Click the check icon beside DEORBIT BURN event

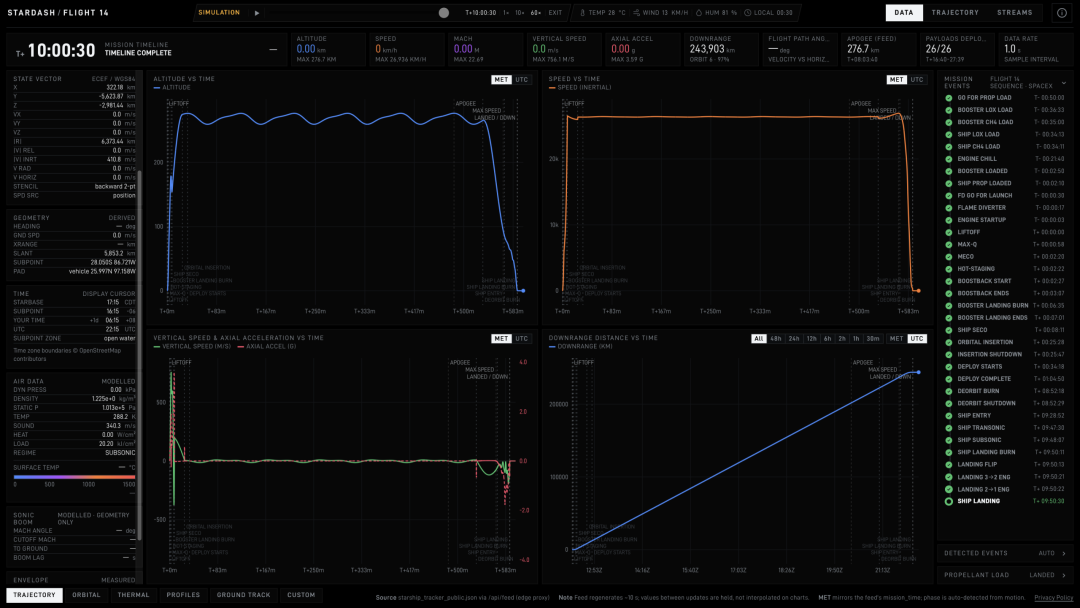(948, 391)
